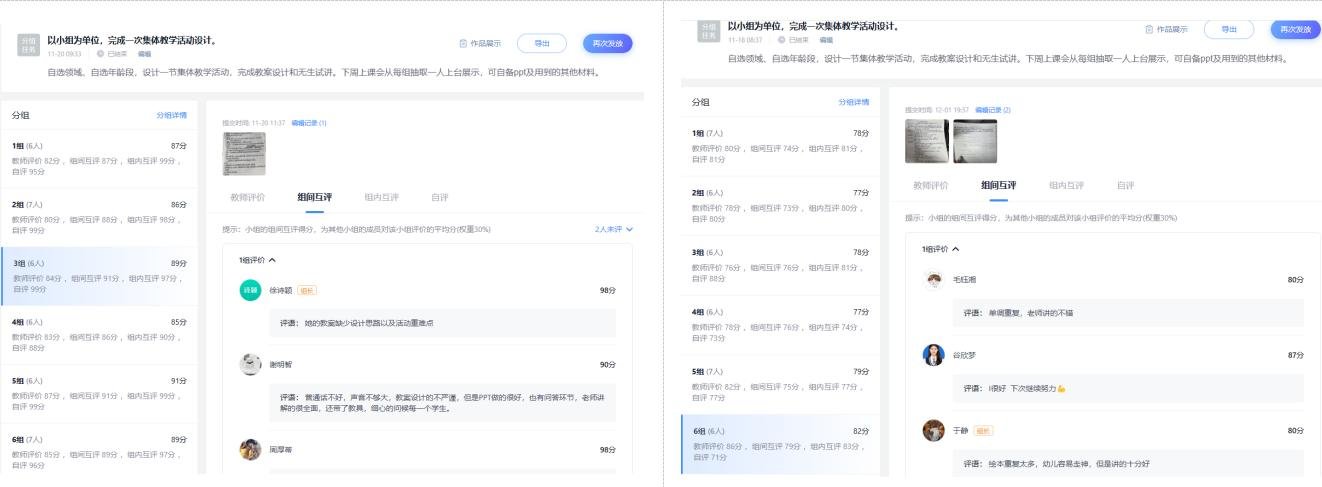This screenshot has height=487, width=1322.
Task: Open the thumbnail submitted at 11-20 11:37
Action: tap(244, 153)
